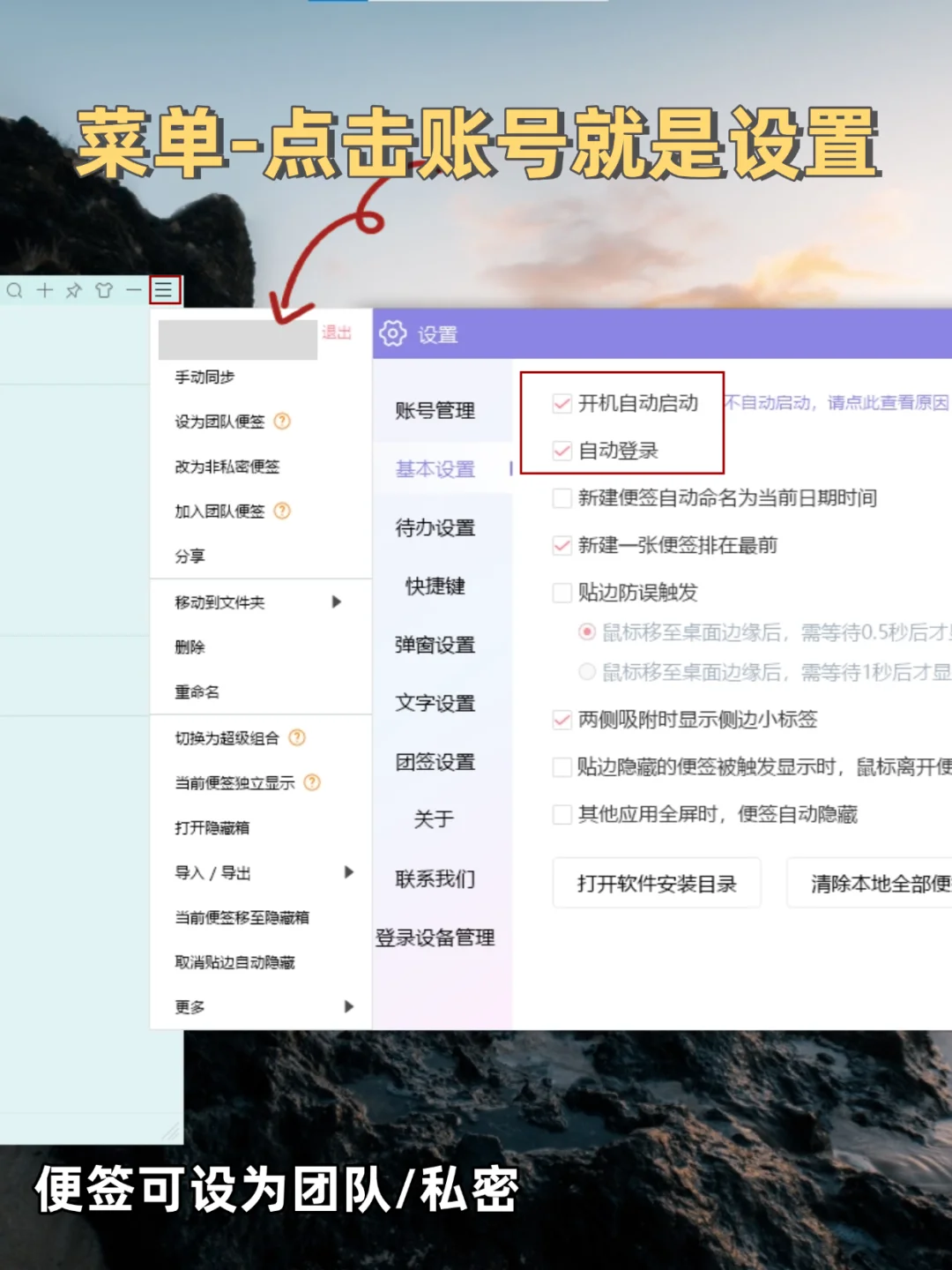Enable 贴边防误触发
This screenshot has width=952, height=1270.
(562, 593)
